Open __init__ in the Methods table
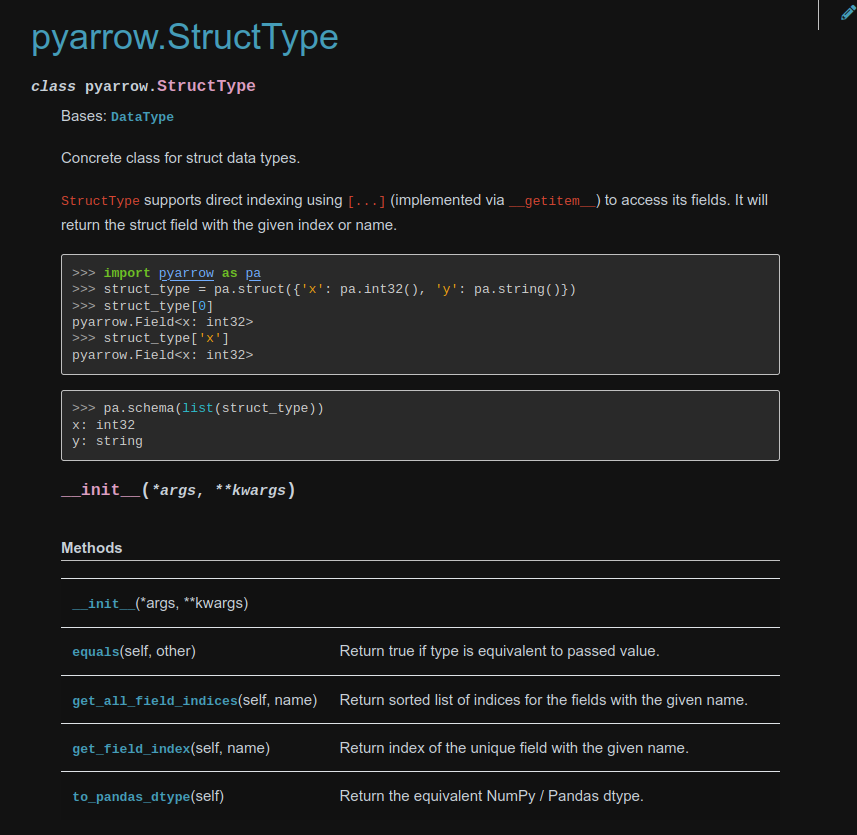The width and height of the screenshot is (857, 835). 104,604
